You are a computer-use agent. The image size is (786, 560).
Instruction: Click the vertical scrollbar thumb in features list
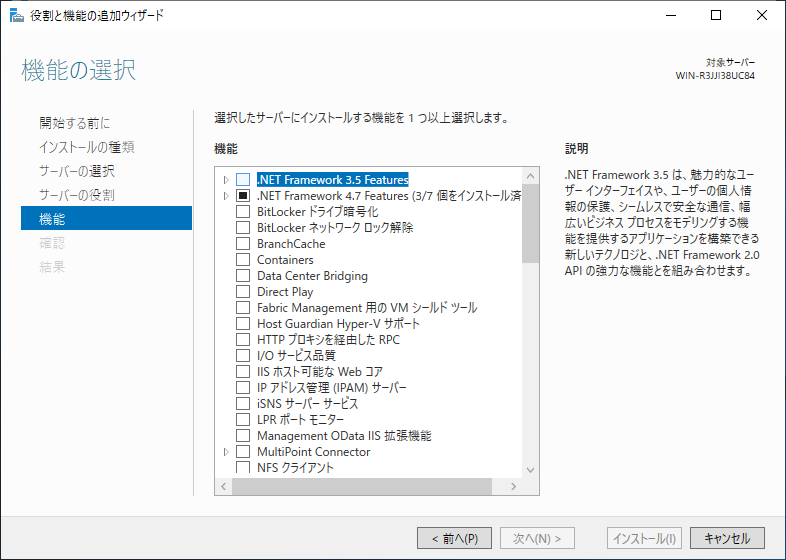530,224
